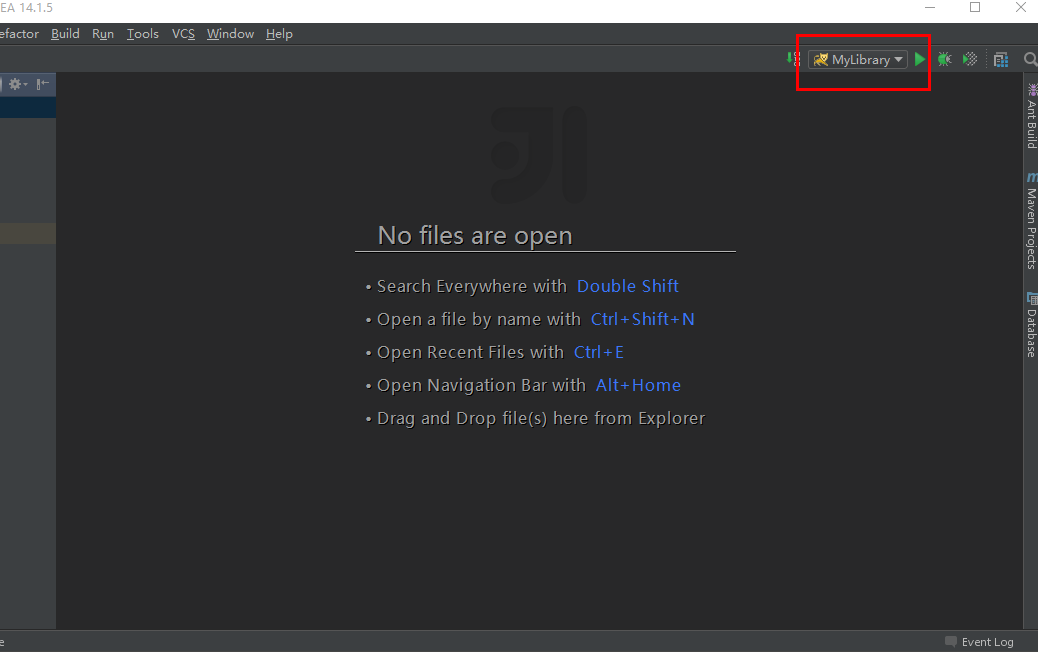The height and width of the screenshot is (652, 1038).
Task: Start debugging with the green bug icon
Action: [x=945, y=60]
